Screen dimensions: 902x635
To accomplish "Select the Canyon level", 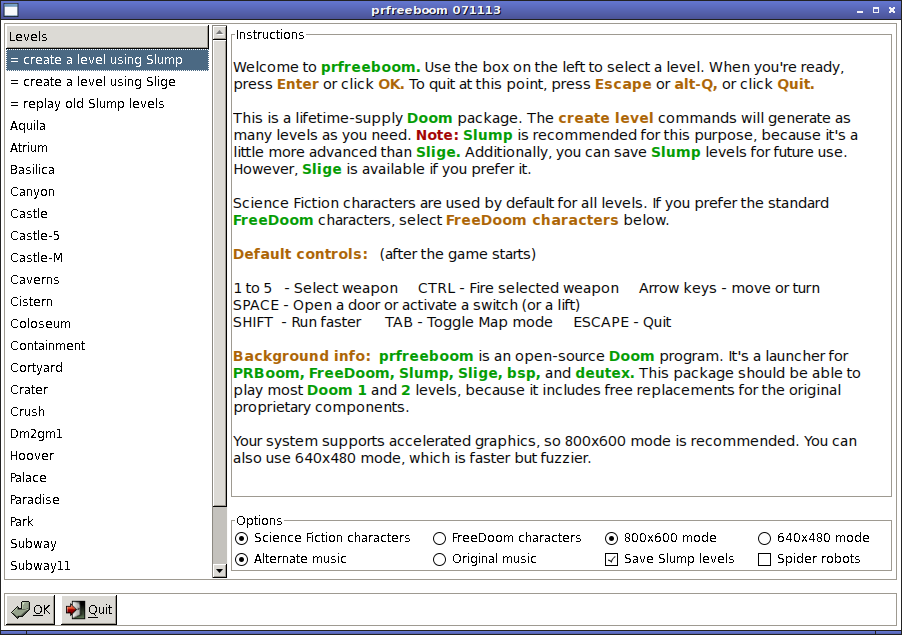I will tap(108, 192).
